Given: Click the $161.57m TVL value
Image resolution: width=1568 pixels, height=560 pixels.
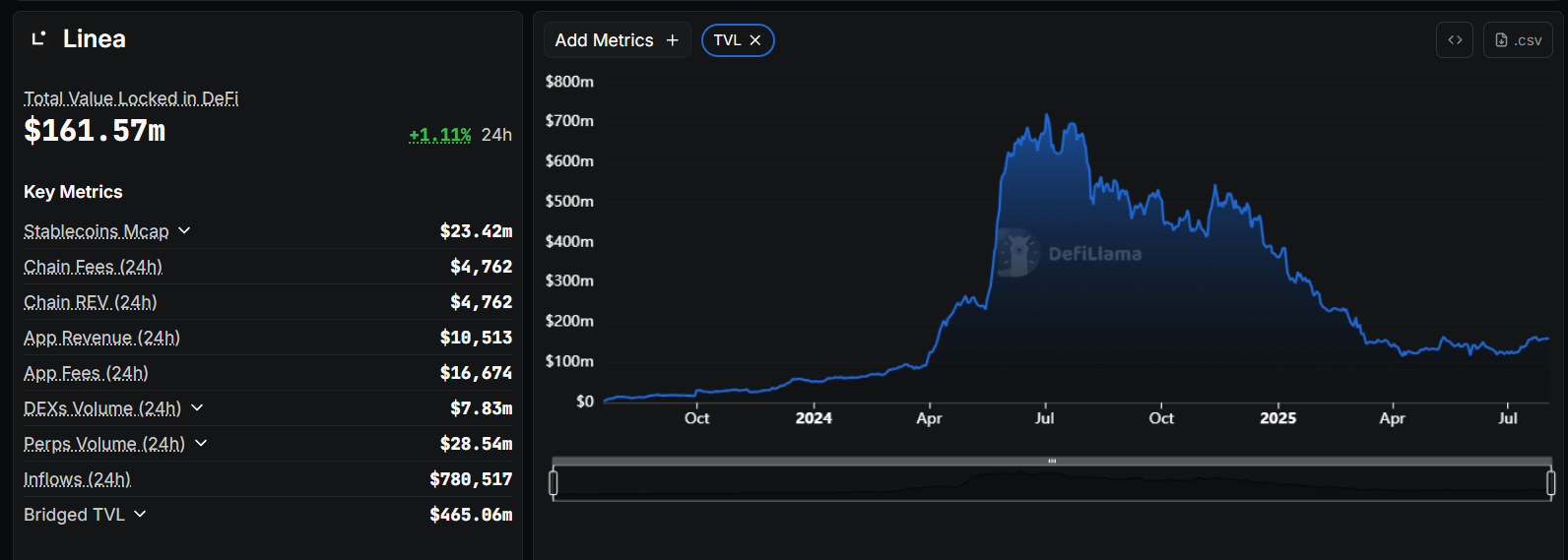Looking at the screenshot, I should (x=95, y=130).
